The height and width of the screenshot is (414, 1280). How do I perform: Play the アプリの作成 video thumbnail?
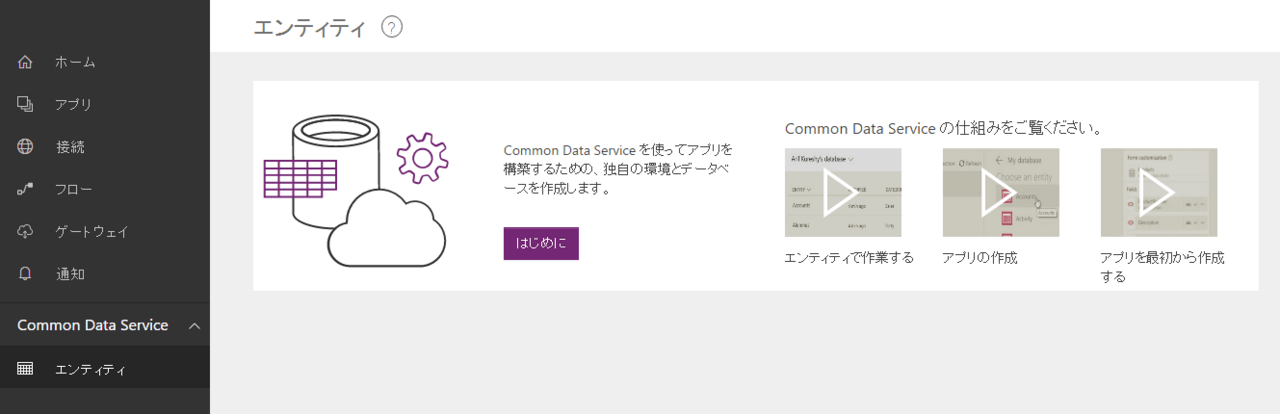click(x=1000, y=192)
